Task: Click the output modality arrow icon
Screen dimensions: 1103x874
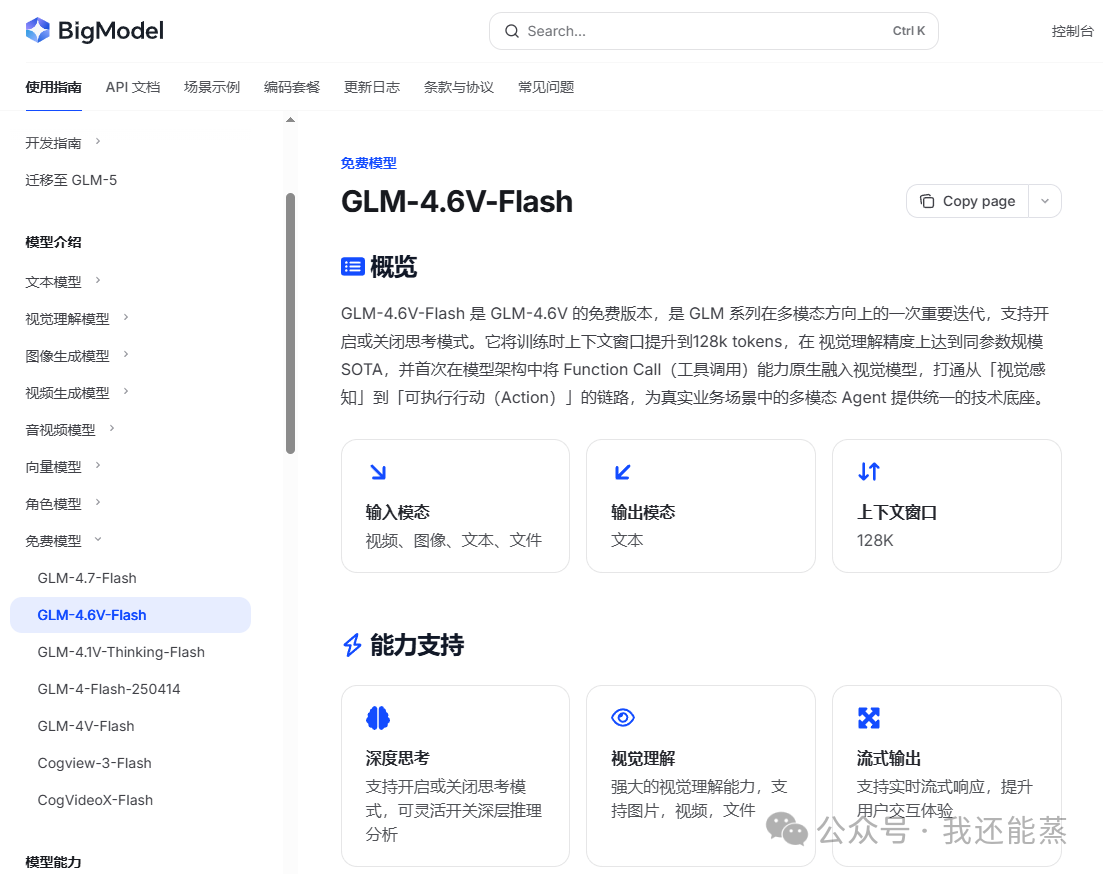Action: click(x=623, y=472)
